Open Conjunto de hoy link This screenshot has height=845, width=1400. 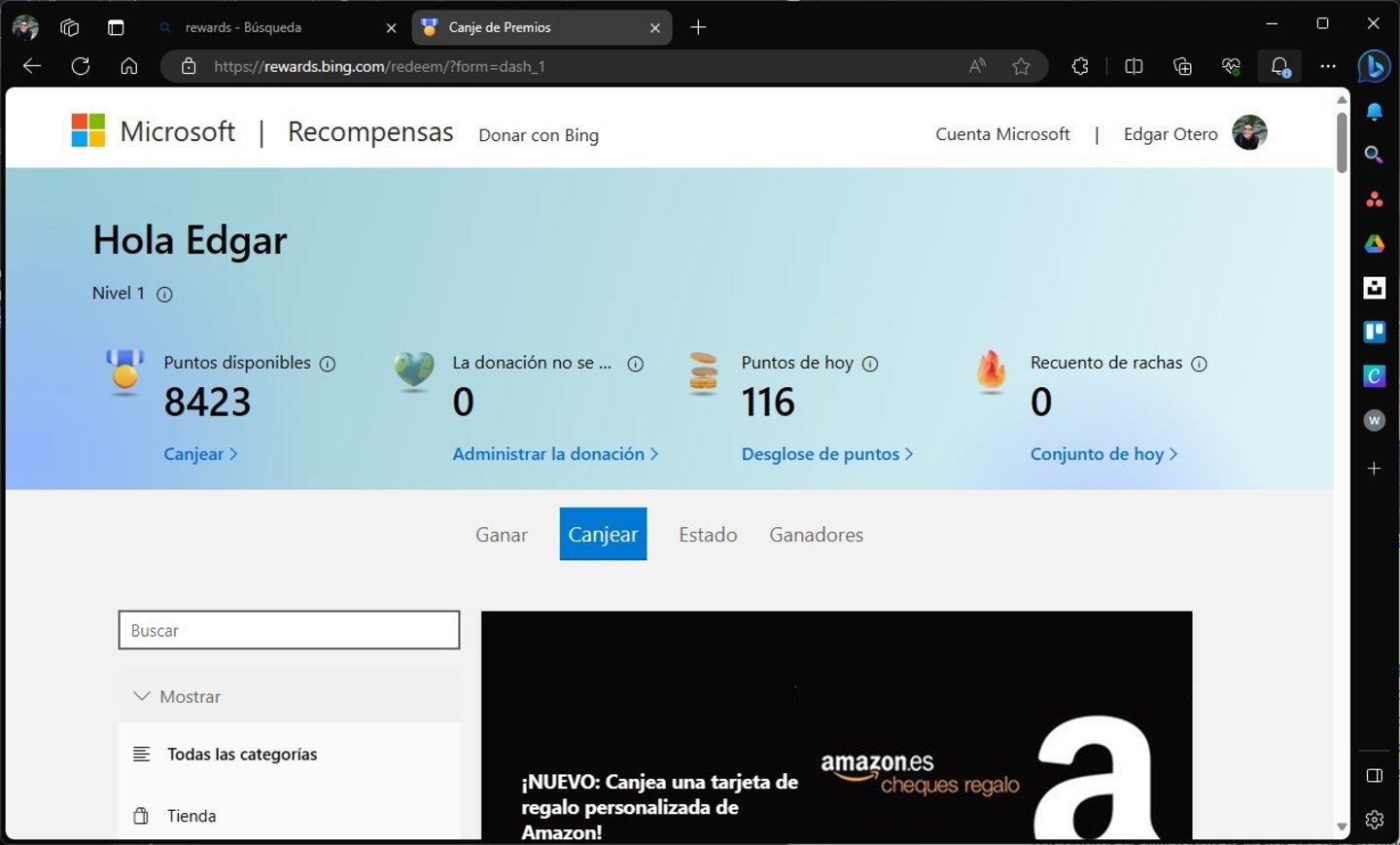point(1103,454)
